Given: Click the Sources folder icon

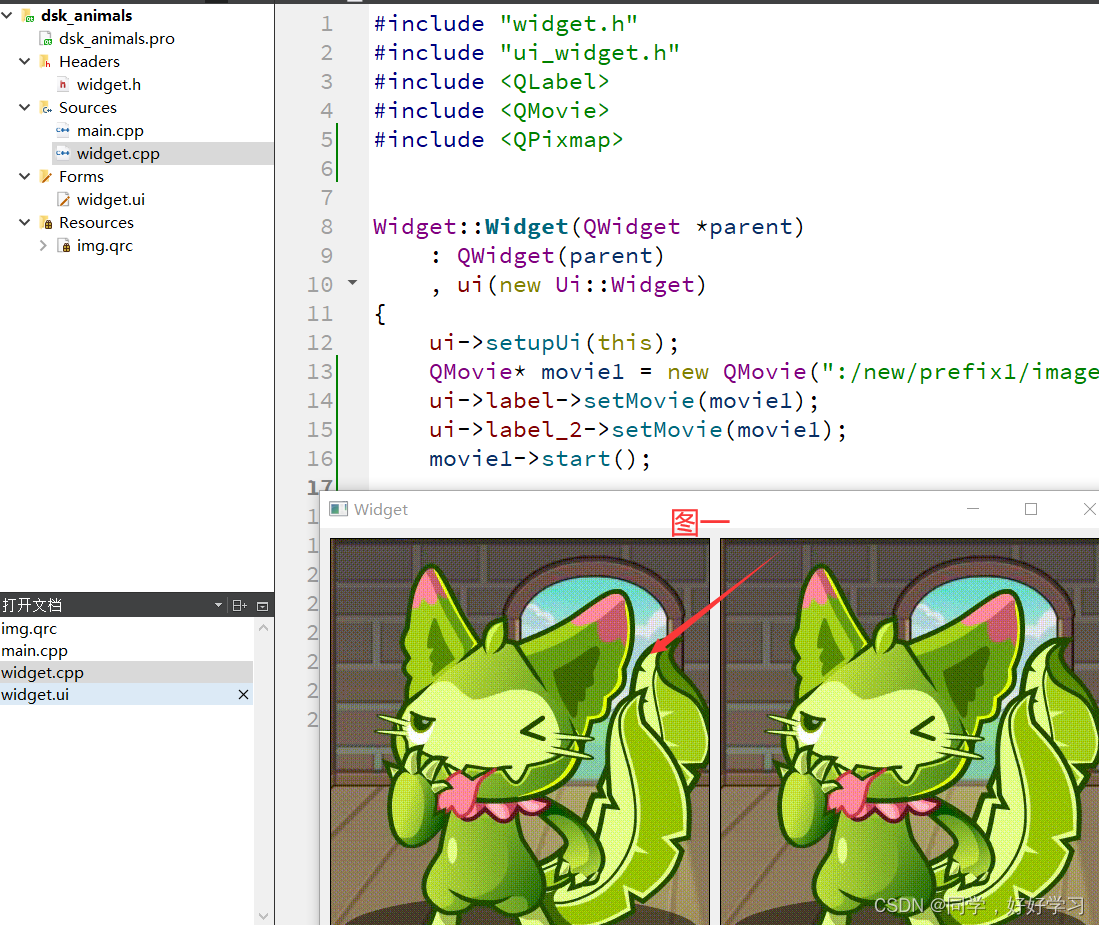Looking at the screenshot, I should (46, 108).
